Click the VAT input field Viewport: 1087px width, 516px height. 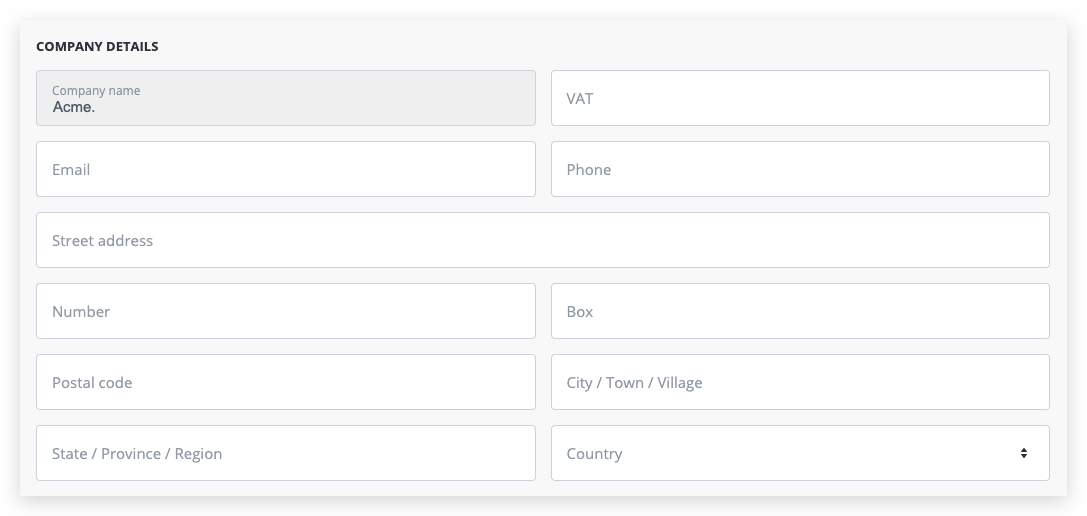click(x=799, y=98)
